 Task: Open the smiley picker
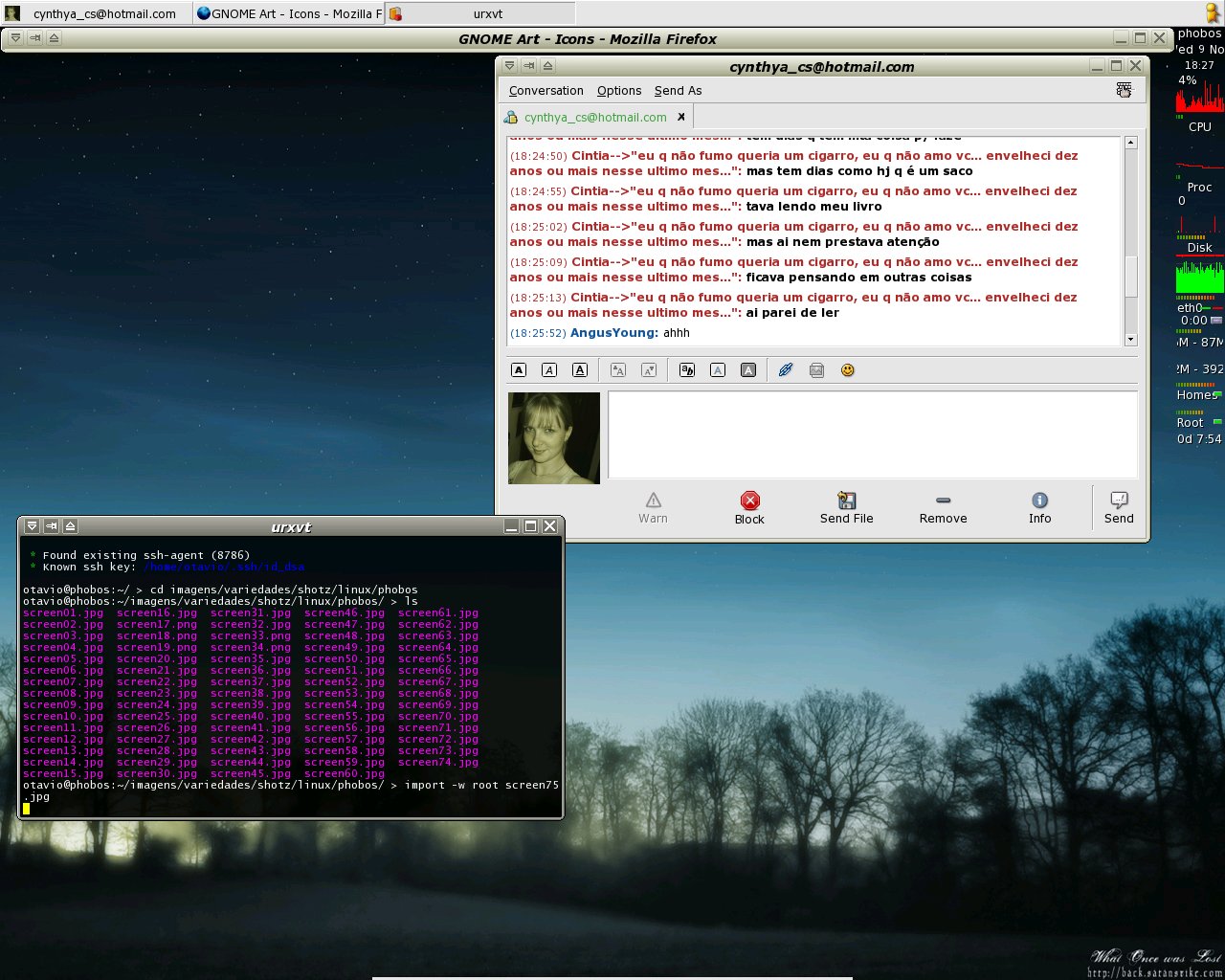point(847,370)
